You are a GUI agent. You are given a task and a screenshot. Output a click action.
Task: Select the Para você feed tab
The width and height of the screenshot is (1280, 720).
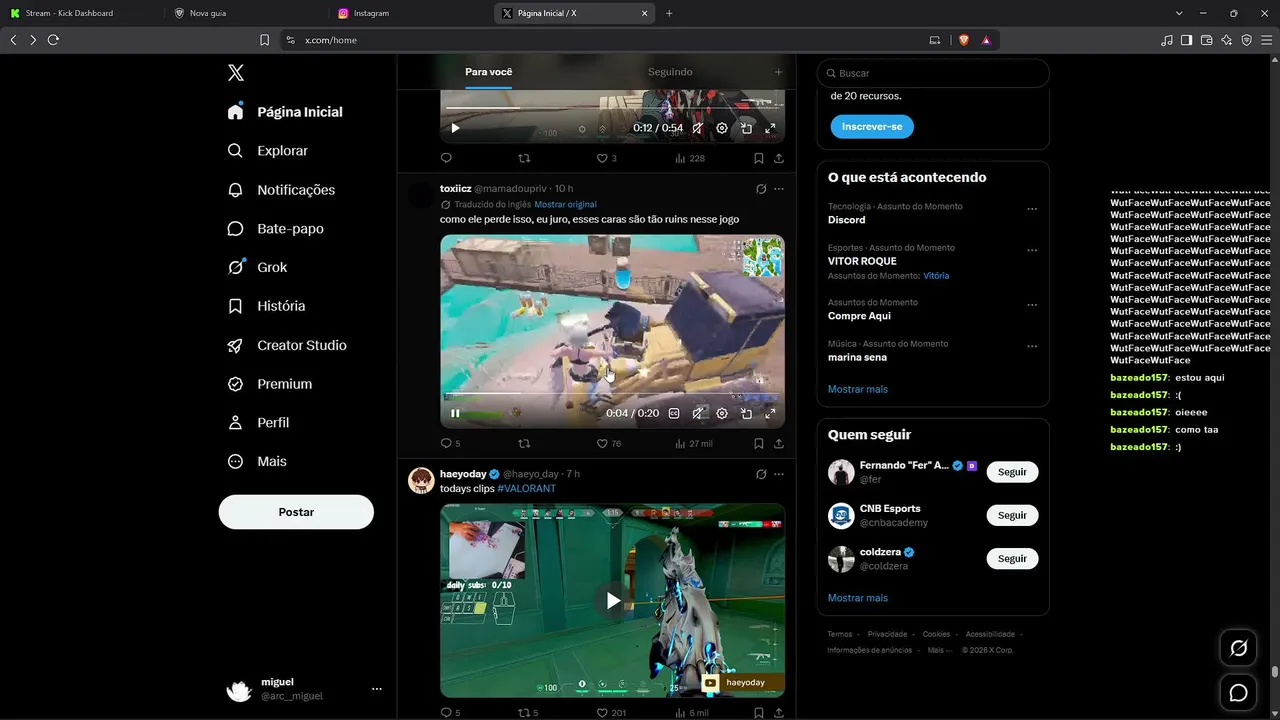tap(489, 72)
